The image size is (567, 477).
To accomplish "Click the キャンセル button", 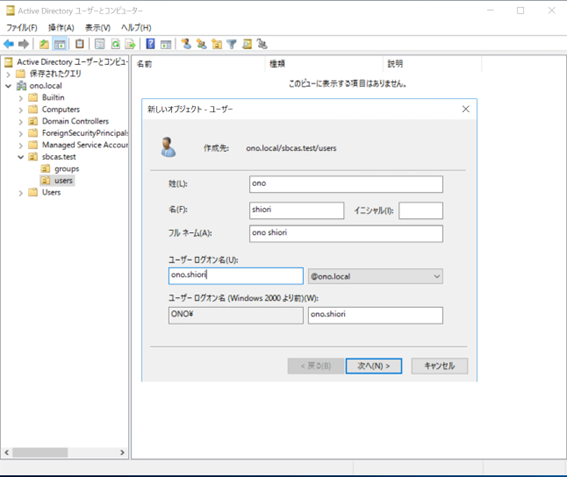I will click(x=439, y=366).
